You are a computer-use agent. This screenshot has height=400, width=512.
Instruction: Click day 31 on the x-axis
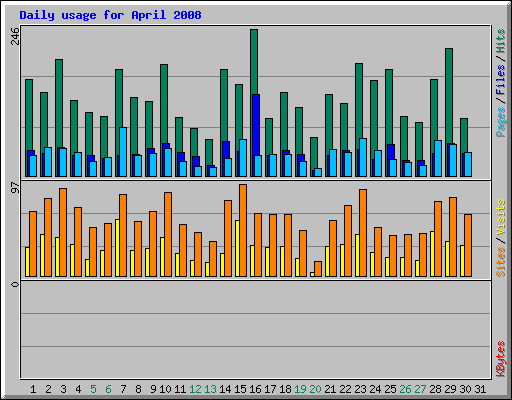(480, 389)
